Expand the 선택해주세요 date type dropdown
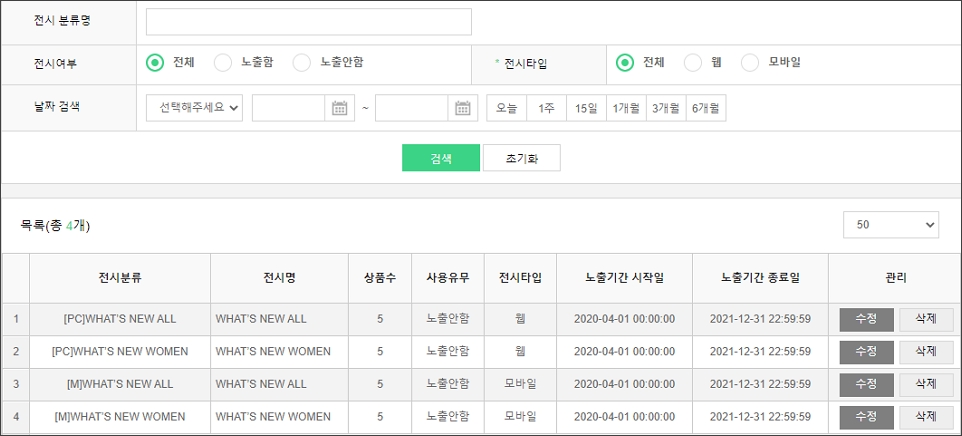Image resolution: width=962 pixels, height=436 pixels. [194, 108]
